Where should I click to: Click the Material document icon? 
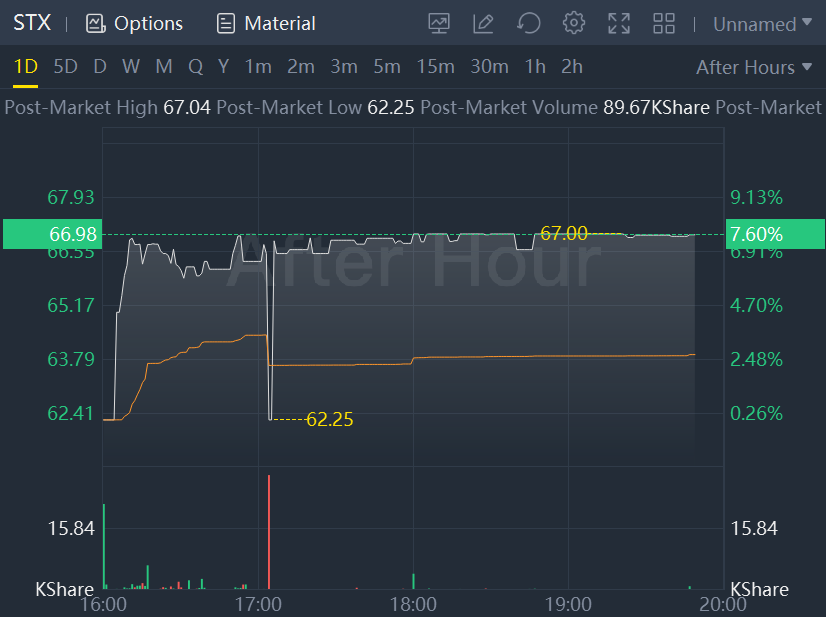(x=226, y=23)
